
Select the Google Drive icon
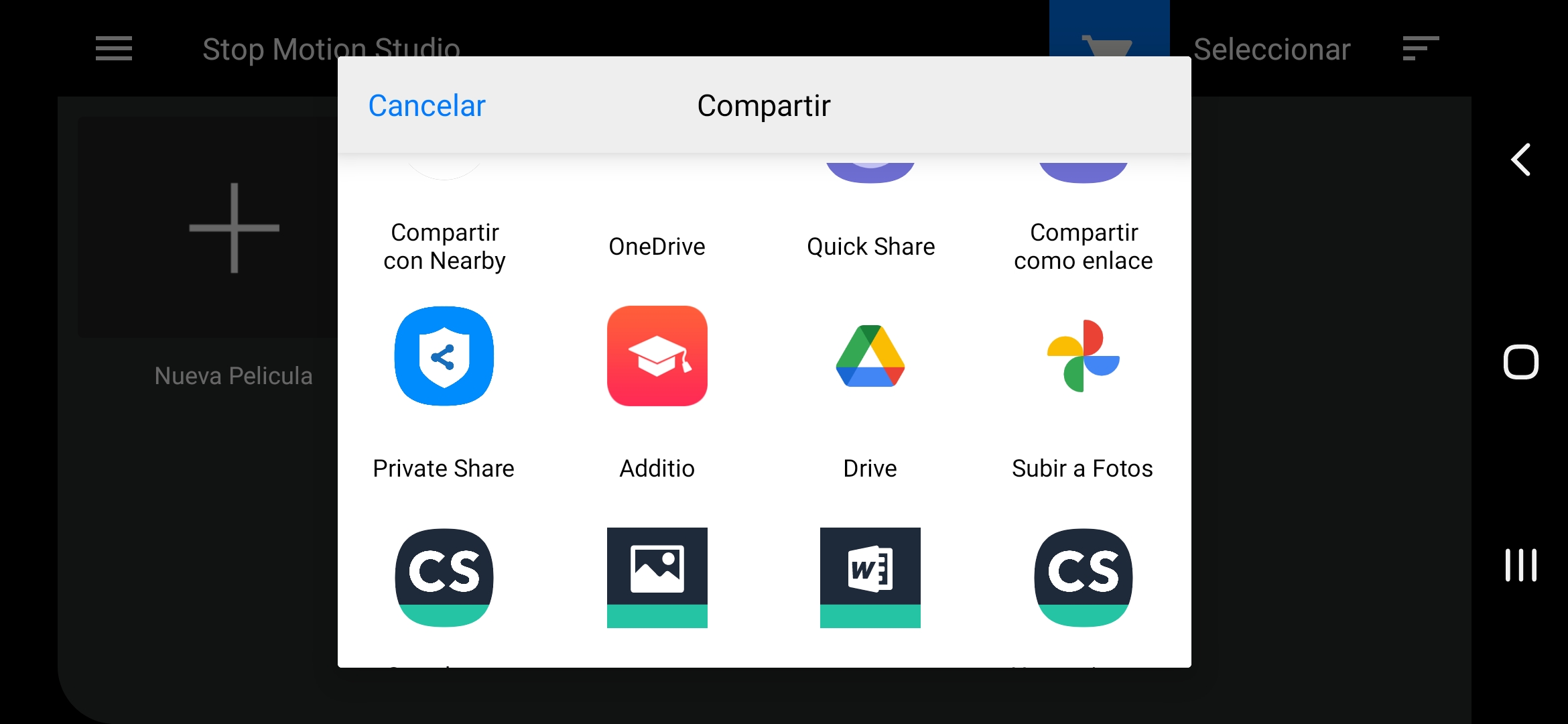coord(870,356)
